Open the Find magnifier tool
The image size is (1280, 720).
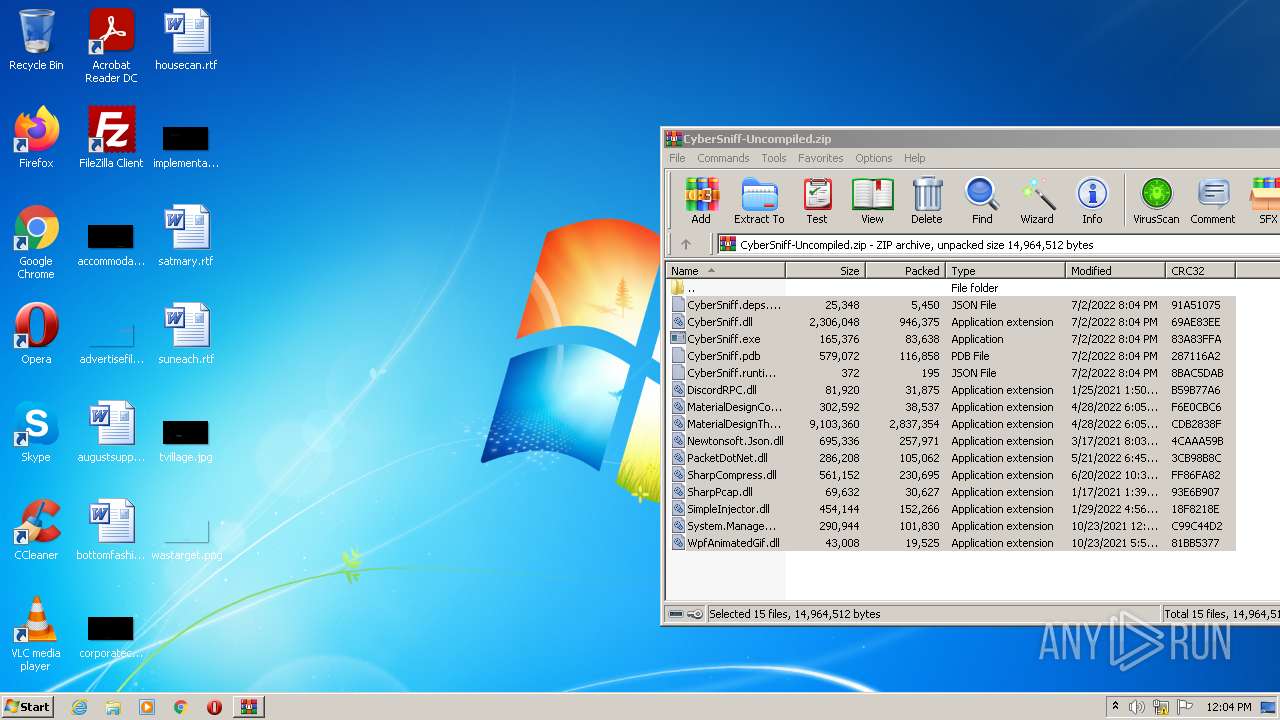pyautogui.click(x=982, y=201)
